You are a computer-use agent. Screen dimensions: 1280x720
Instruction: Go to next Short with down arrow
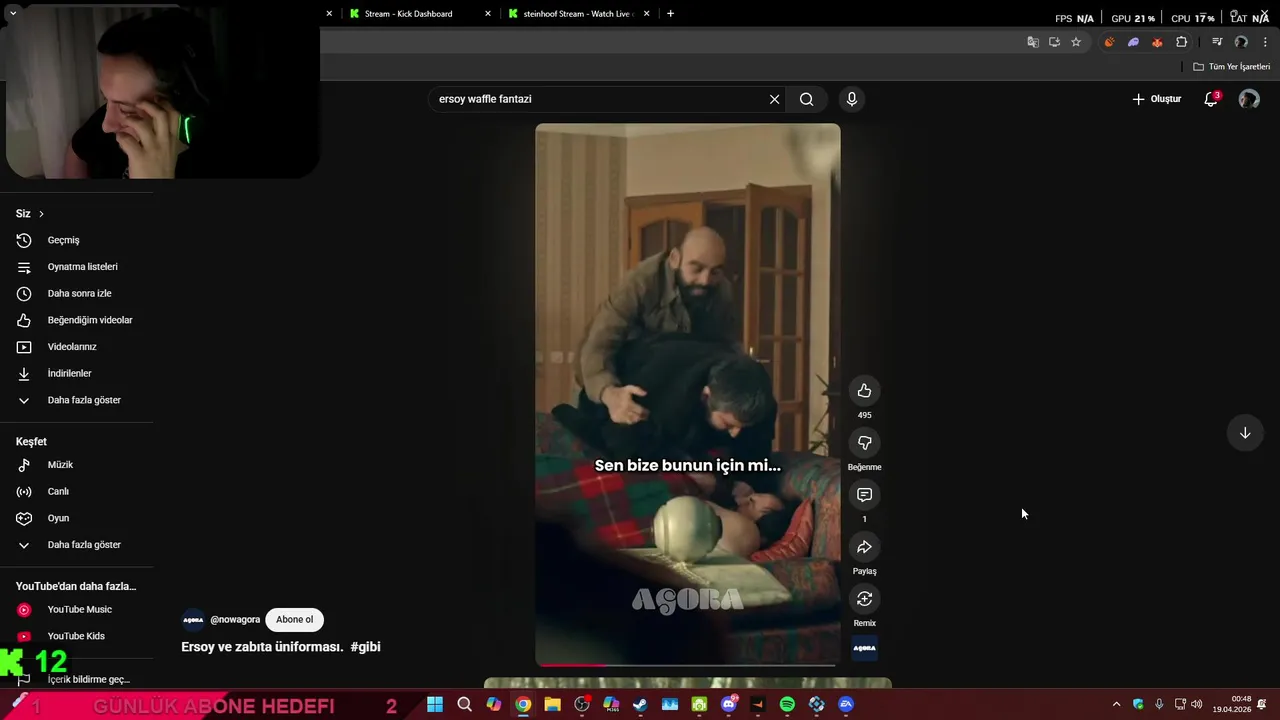click(1245, 433)
